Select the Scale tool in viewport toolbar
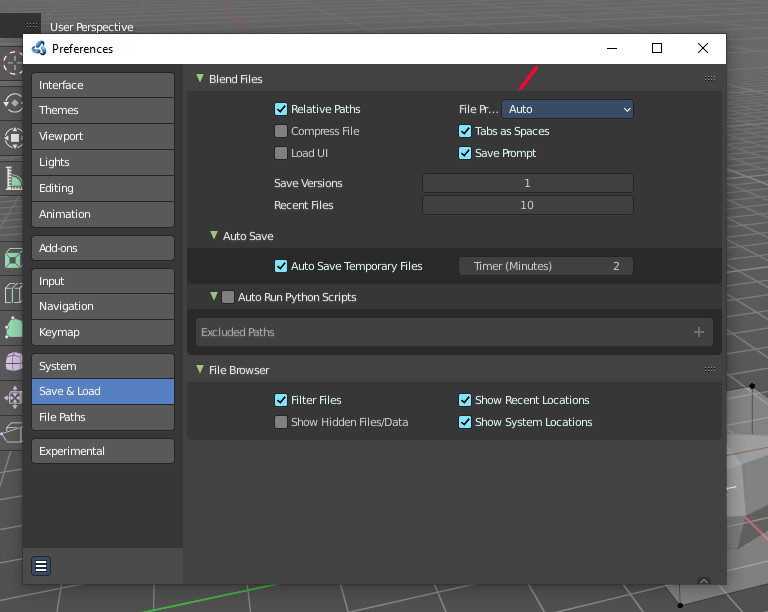 point(13,138)
